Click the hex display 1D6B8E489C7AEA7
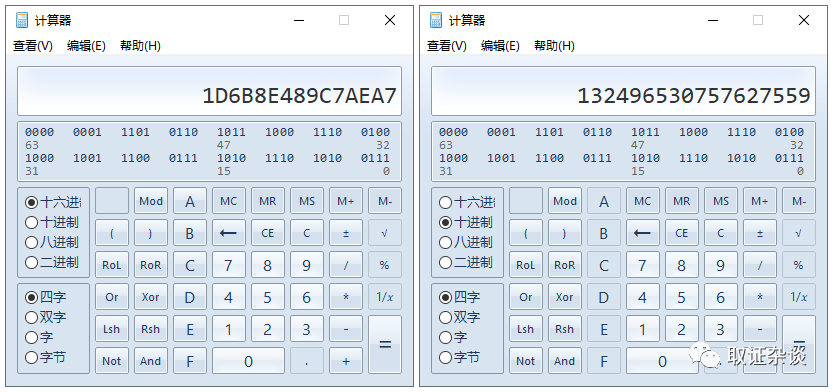The width and height of the screenshot is (833, 392). point(300,96)
